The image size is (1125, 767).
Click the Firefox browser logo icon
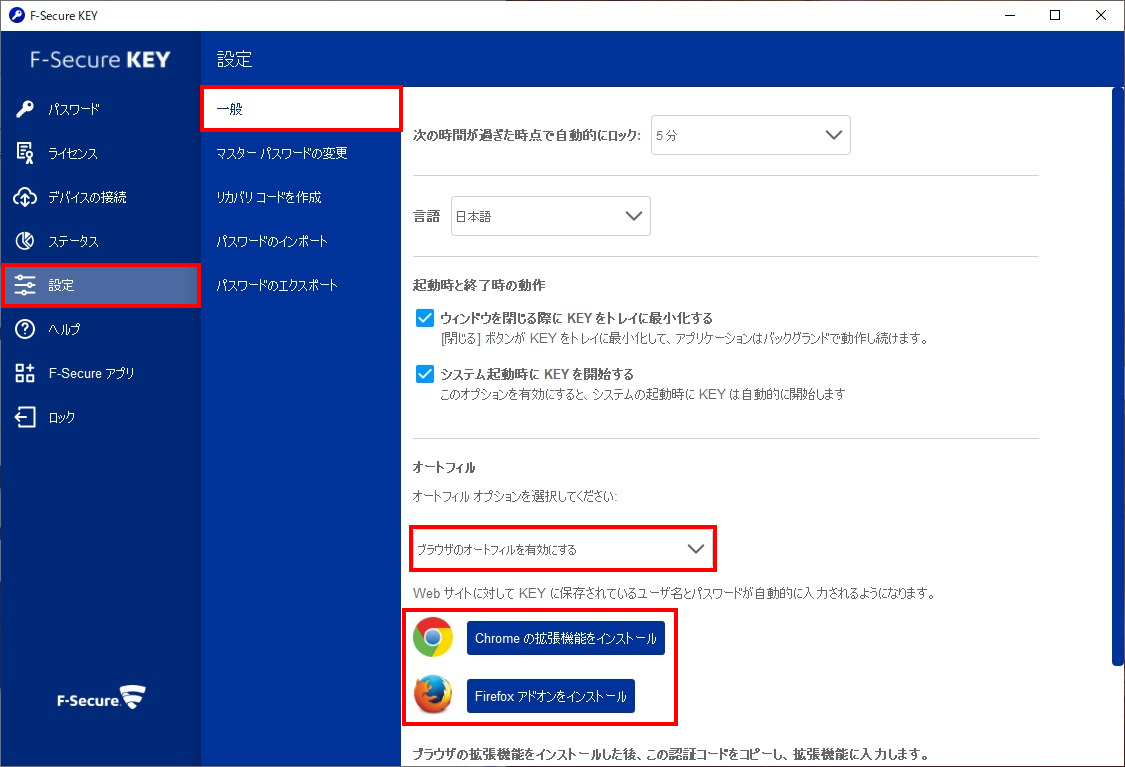point(433,695)
